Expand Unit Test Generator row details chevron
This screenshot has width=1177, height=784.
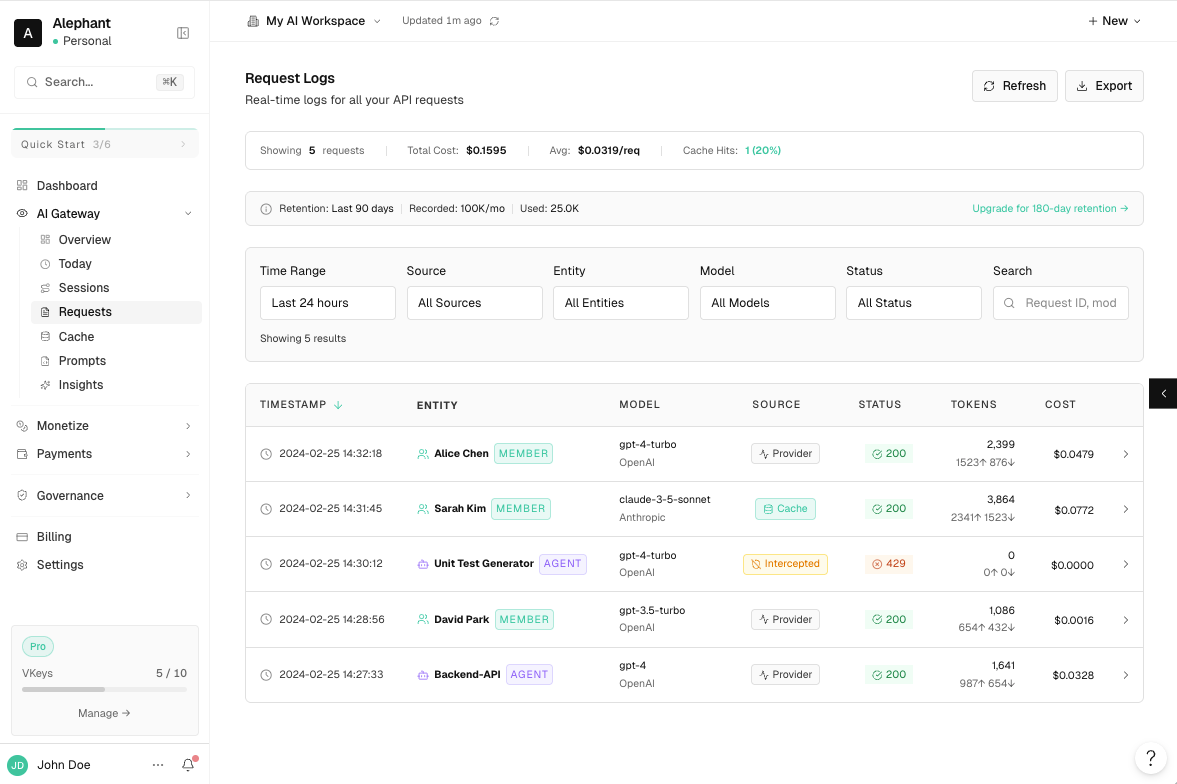(1125, 564)
